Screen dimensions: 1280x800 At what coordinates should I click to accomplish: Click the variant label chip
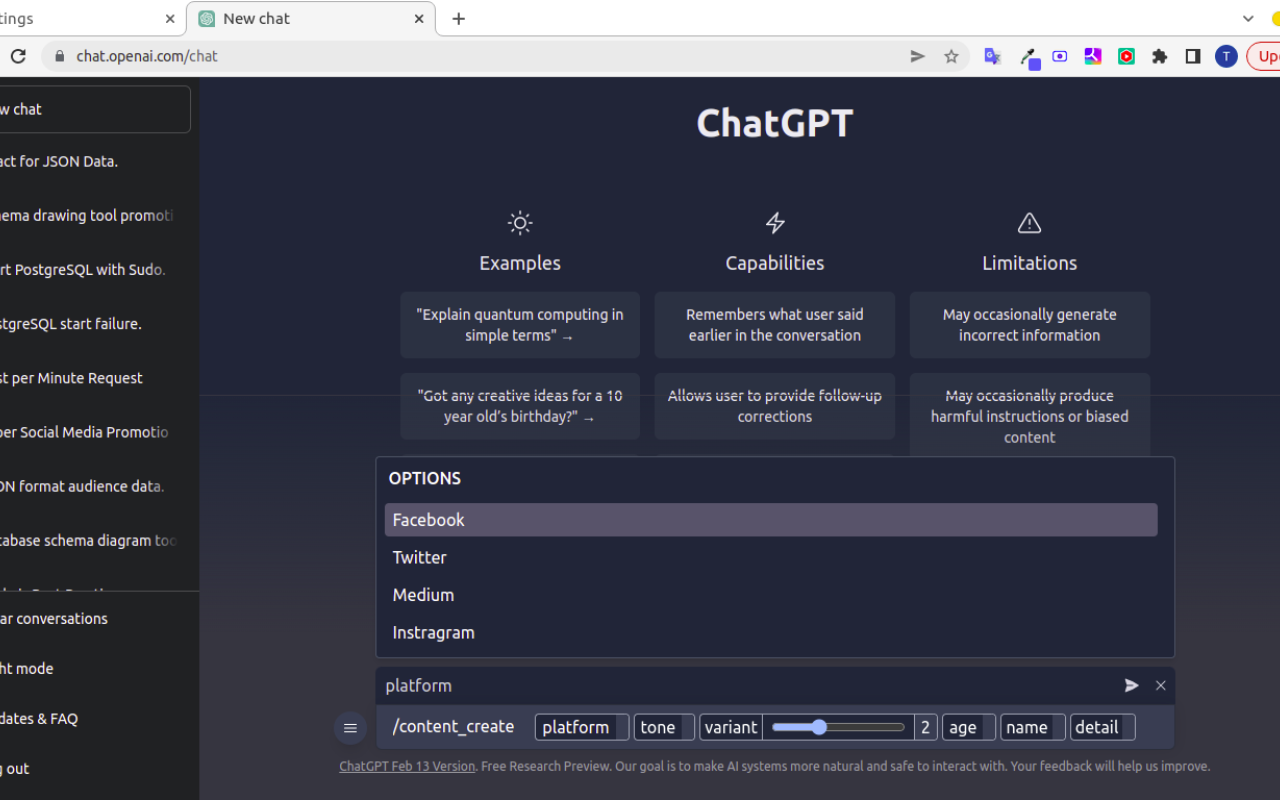pyautogui.click(x=731, y=727)
